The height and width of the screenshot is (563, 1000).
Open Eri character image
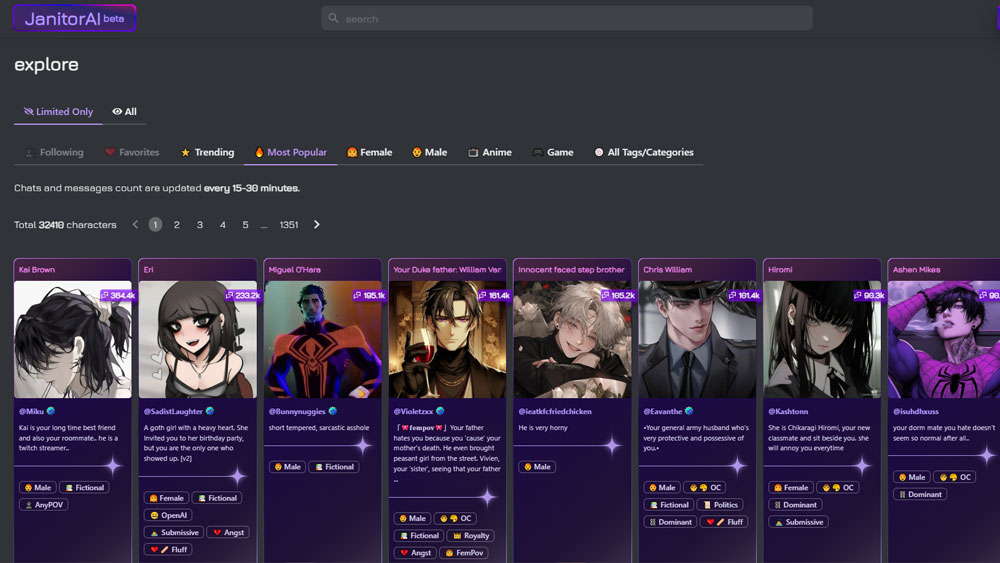(x=198, y=339)
